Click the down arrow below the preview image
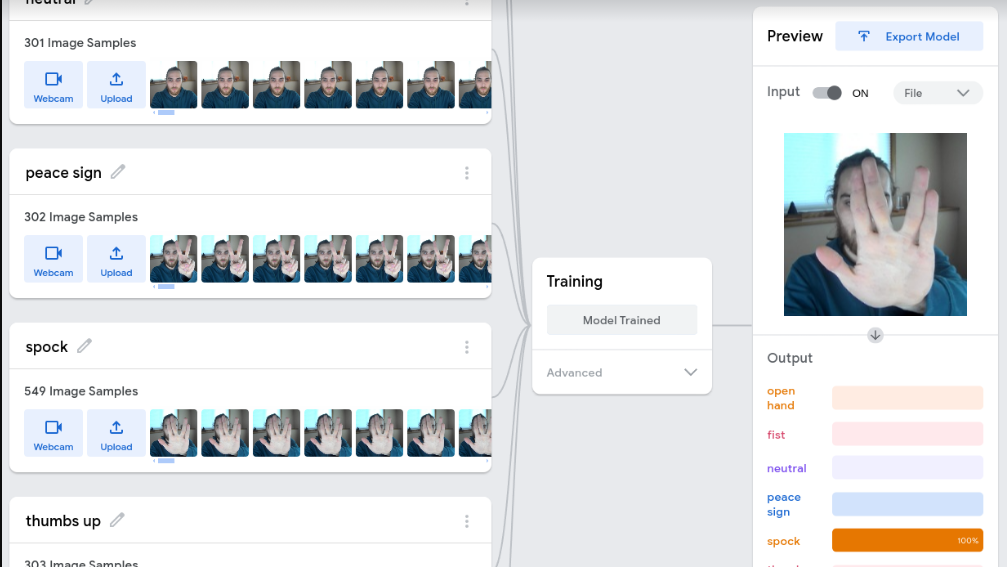The height and width of the screenshot is (567, 1007). pos(875,335)
